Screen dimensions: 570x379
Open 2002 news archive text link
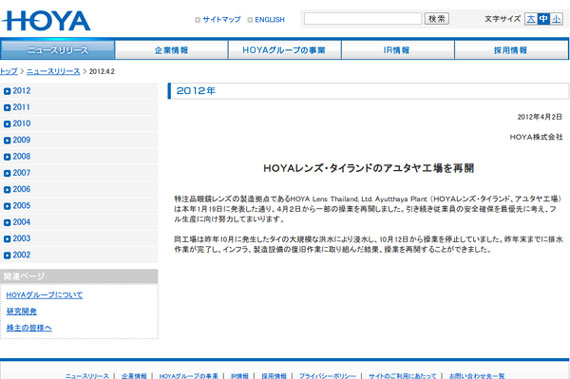[21, 255]
